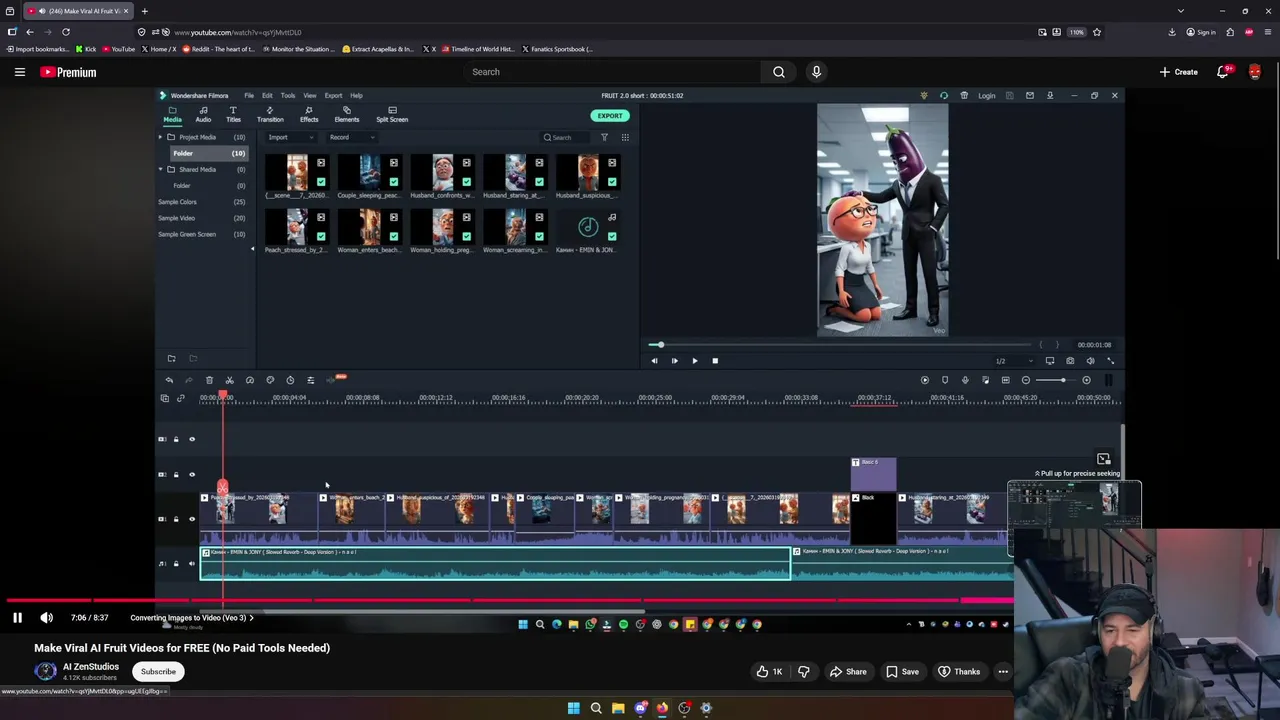Click the timeline zoom out minus icon

pos(1026,380)
